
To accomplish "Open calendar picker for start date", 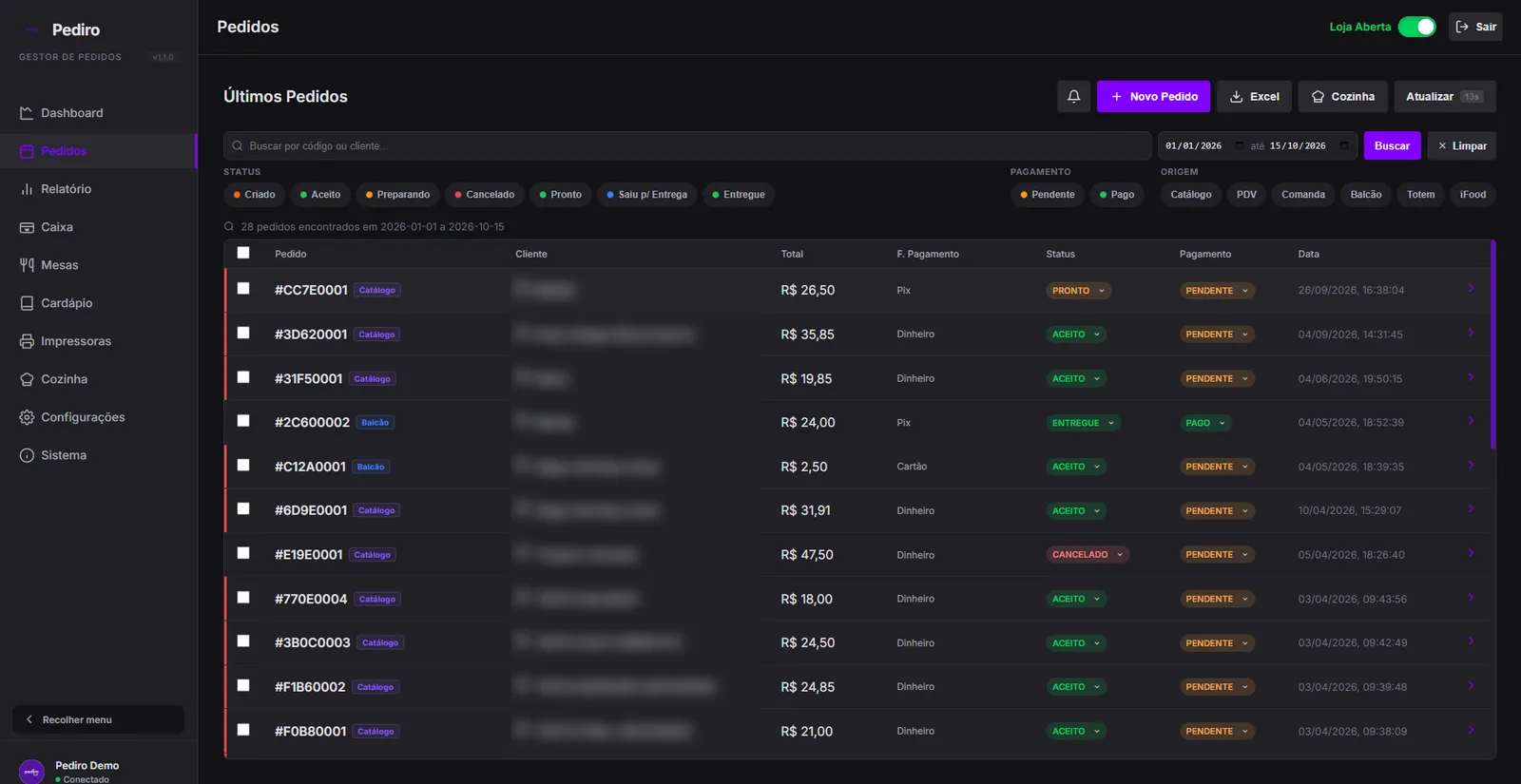I will click(x=1240, y=145).
